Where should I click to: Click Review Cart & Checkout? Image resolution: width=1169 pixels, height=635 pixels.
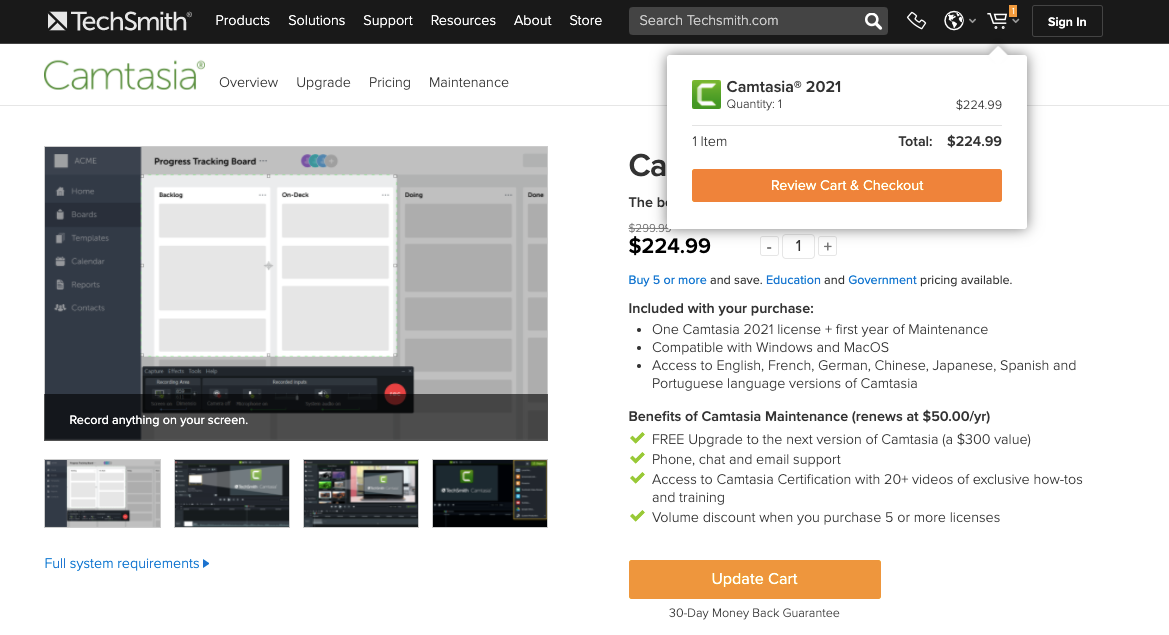coord(846,185)
